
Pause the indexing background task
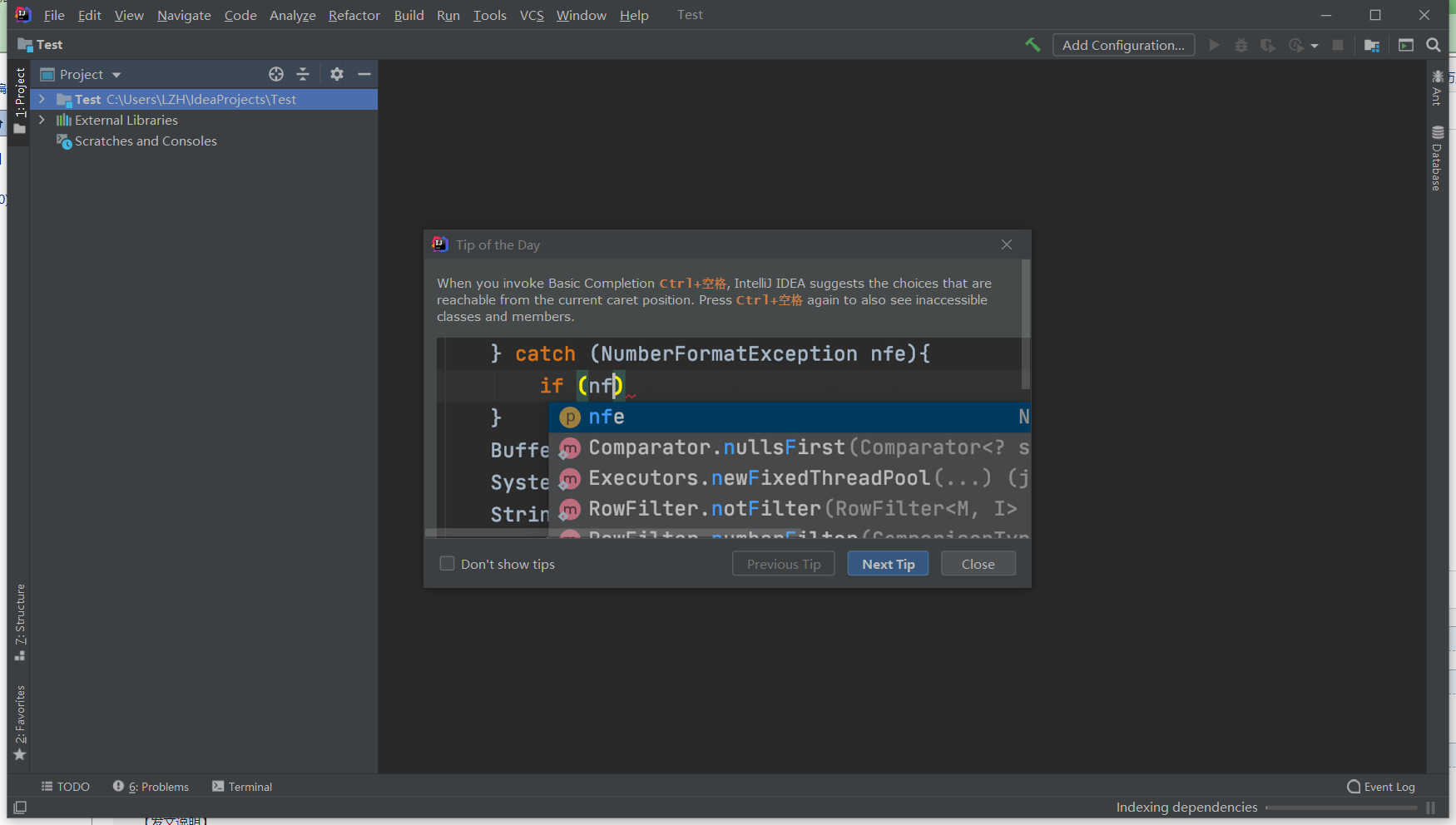click(1431, 808)
